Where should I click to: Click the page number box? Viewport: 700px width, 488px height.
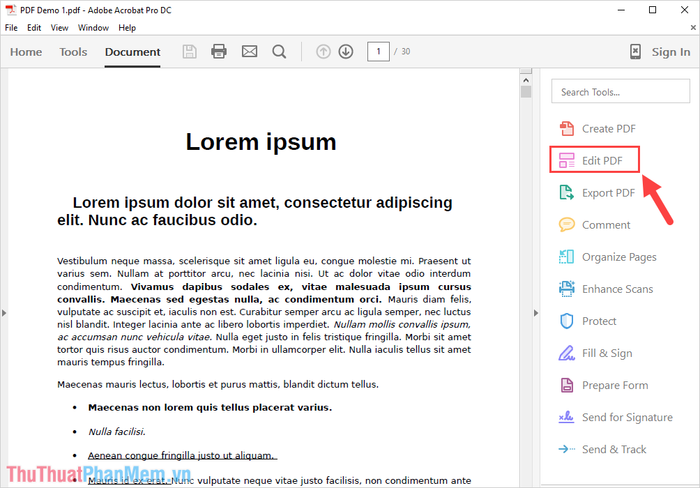coord(378,51)
